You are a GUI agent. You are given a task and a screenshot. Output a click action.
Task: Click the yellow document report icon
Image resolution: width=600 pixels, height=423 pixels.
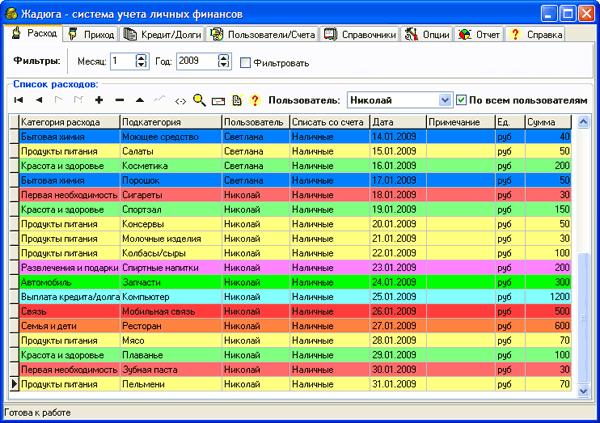(236, 101)
